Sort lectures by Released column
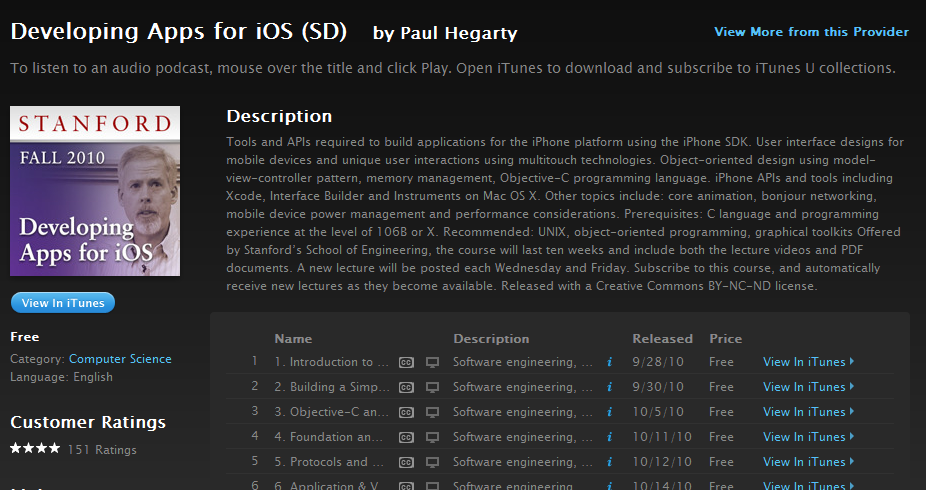The height and width of the screenshot is (490, 926). (662, 339)
